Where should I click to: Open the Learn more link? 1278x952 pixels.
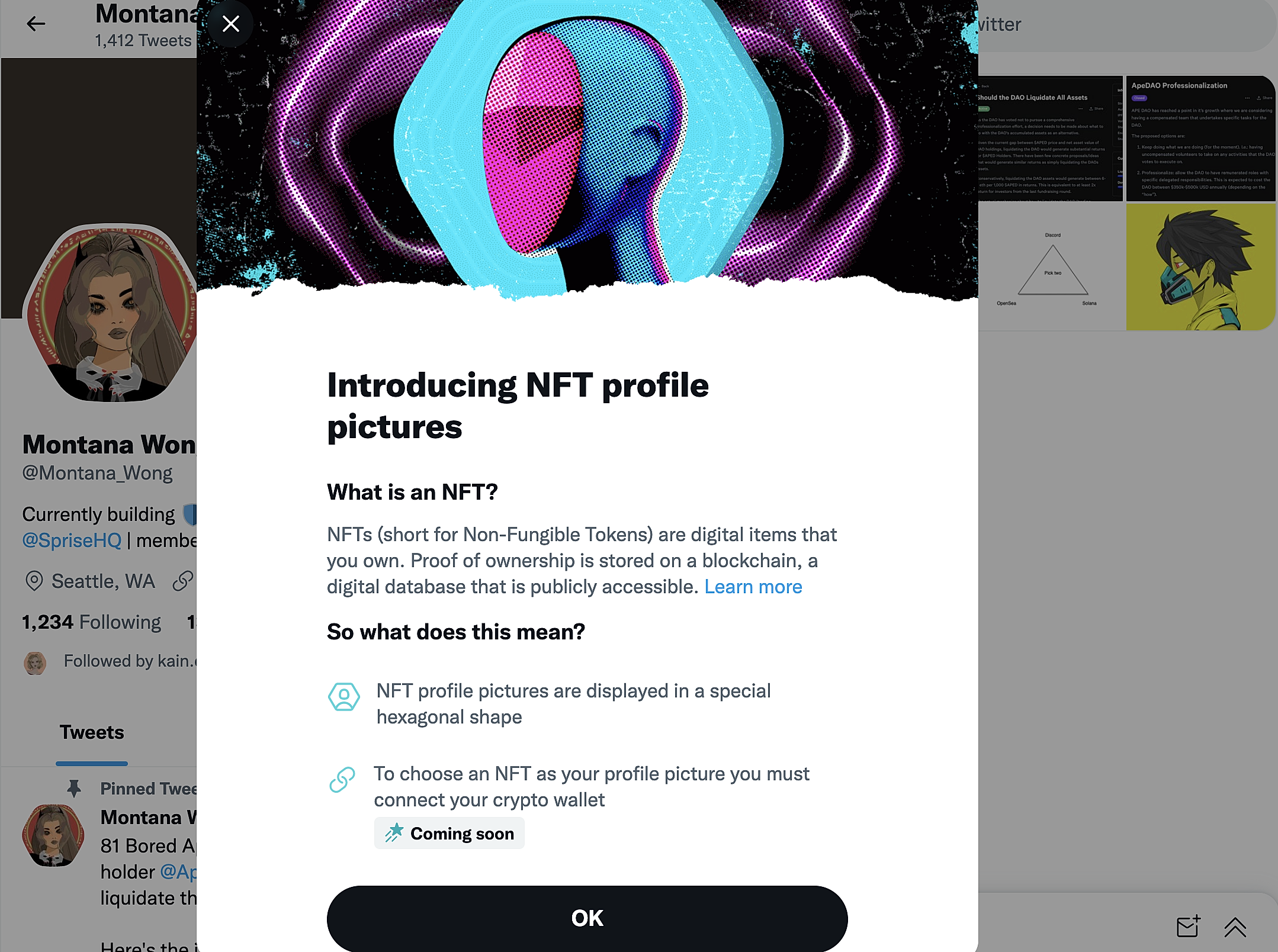click(x=753, y=587)
